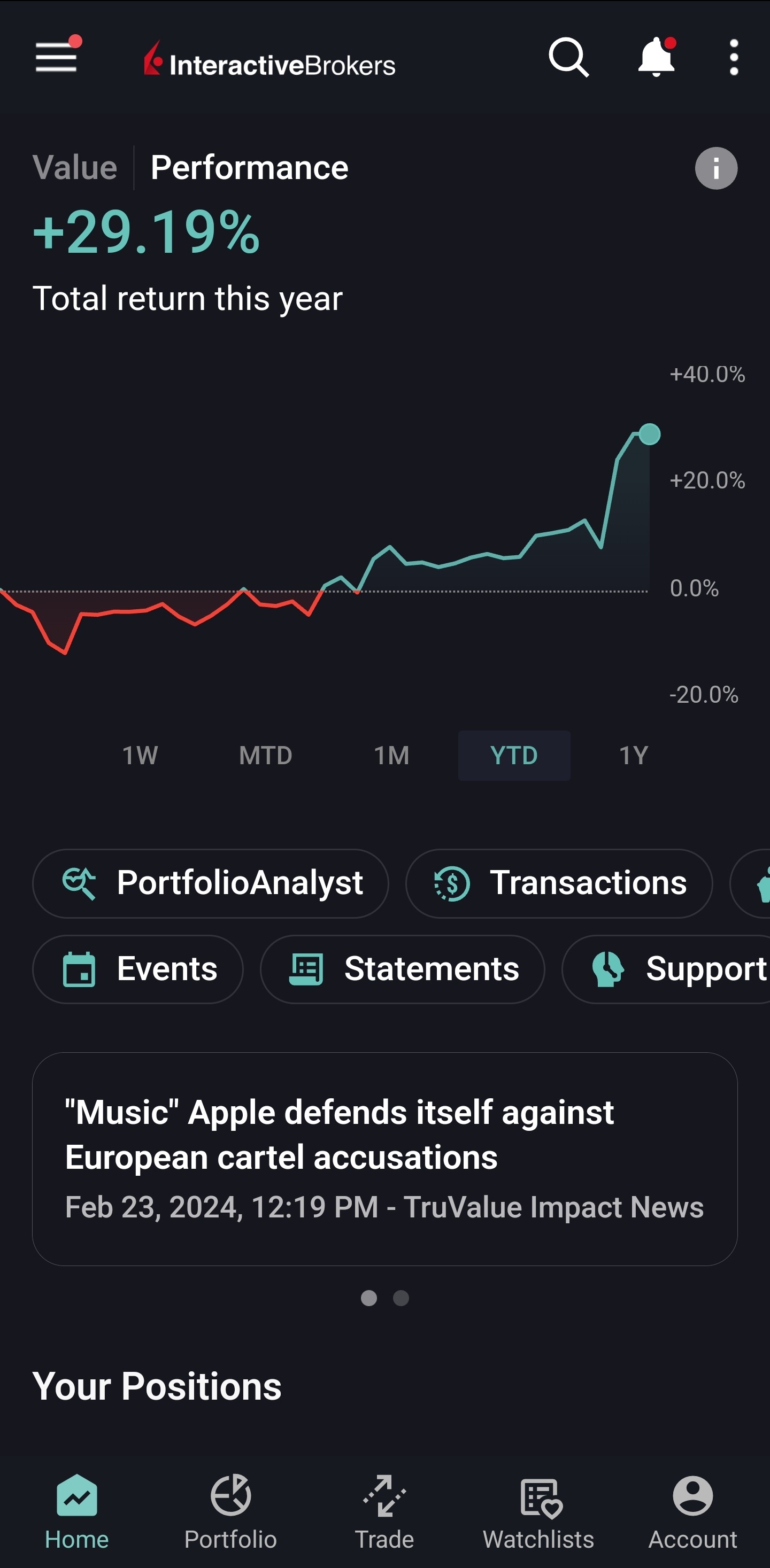This screenshot has height=1568, width=770.
Task: Switch to the Value view
Action: click(x=75, y=168)
